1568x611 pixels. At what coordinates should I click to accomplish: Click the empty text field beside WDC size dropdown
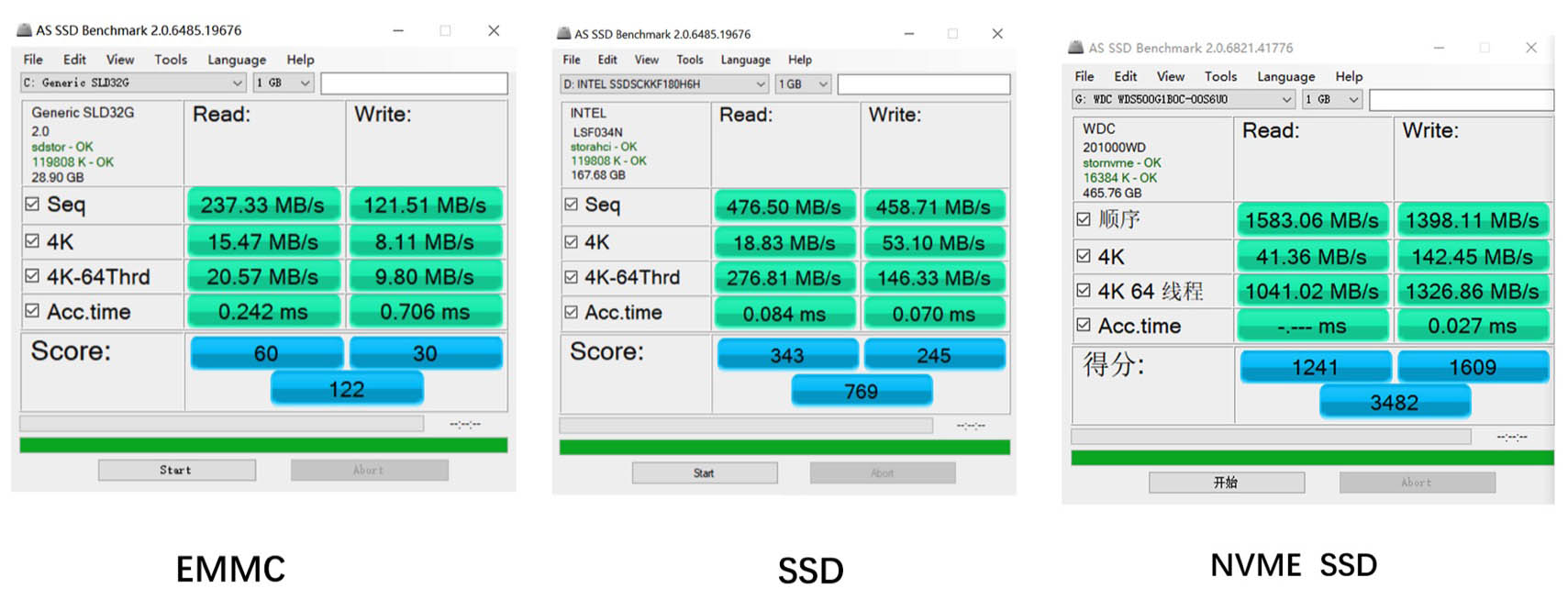click(x=1461, y=100)
